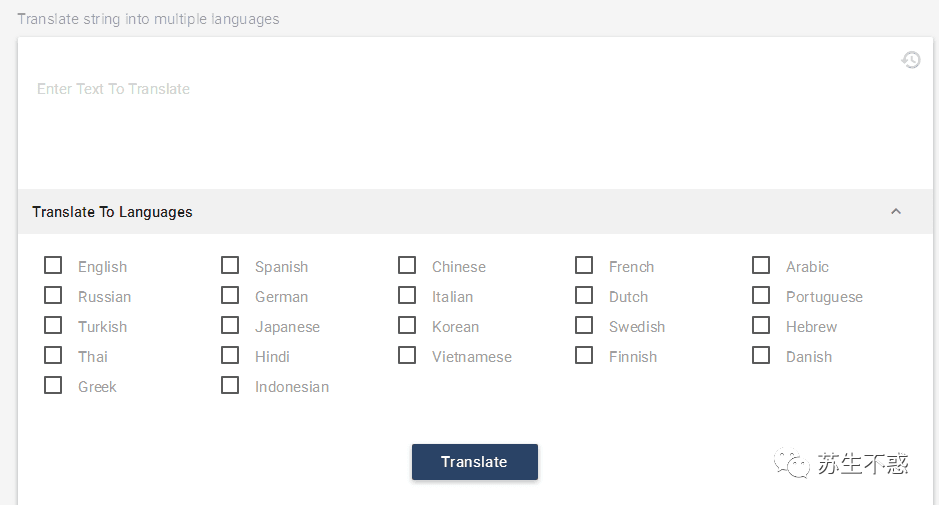Tick the Chinese checkbox
This screenshot has height=505, width=939.
click(x=407, y=265)
